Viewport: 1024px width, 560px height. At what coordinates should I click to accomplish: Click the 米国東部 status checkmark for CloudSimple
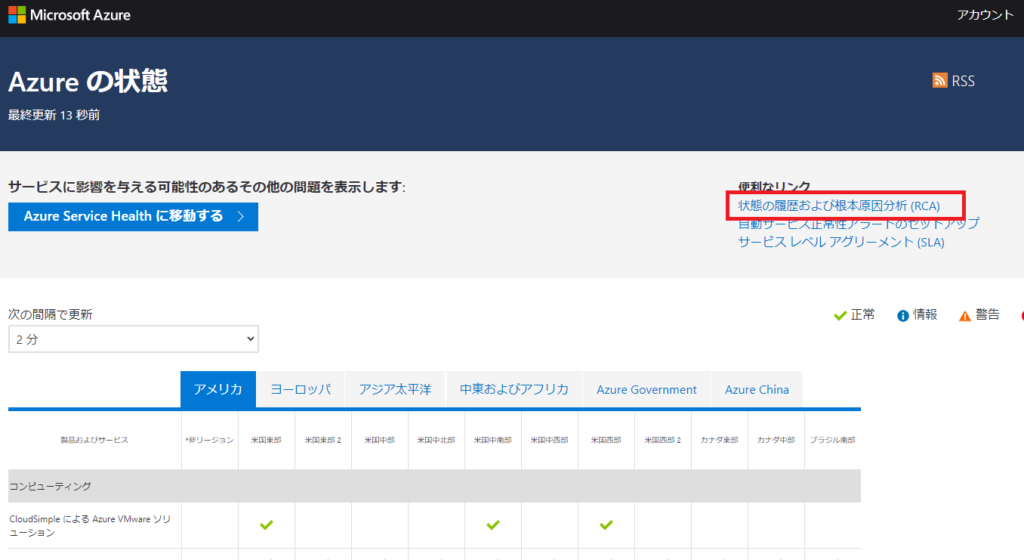click(266, 525)
